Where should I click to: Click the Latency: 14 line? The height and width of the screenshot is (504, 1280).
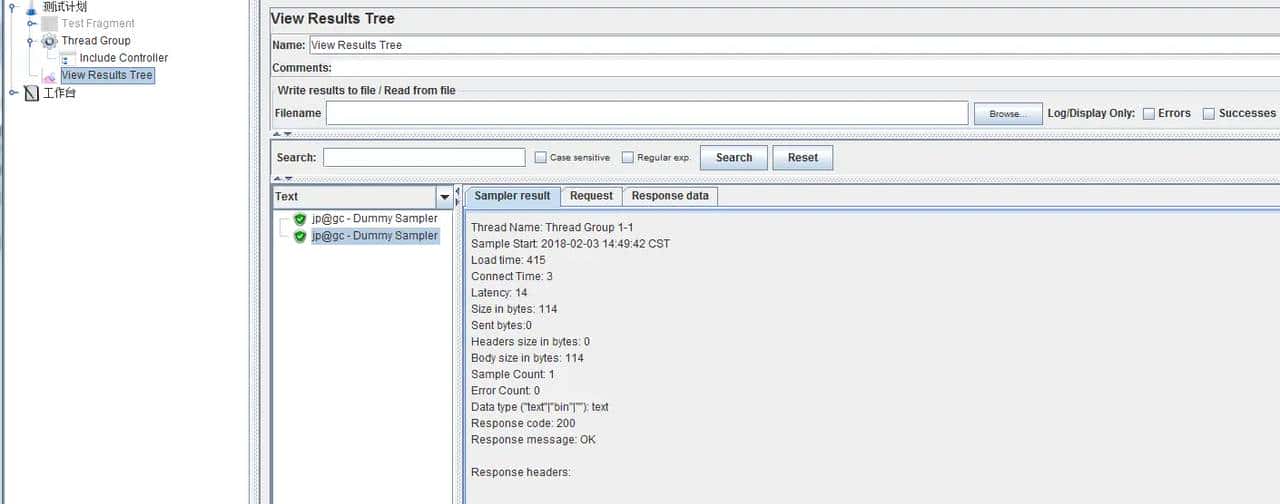tap(499, 293)
